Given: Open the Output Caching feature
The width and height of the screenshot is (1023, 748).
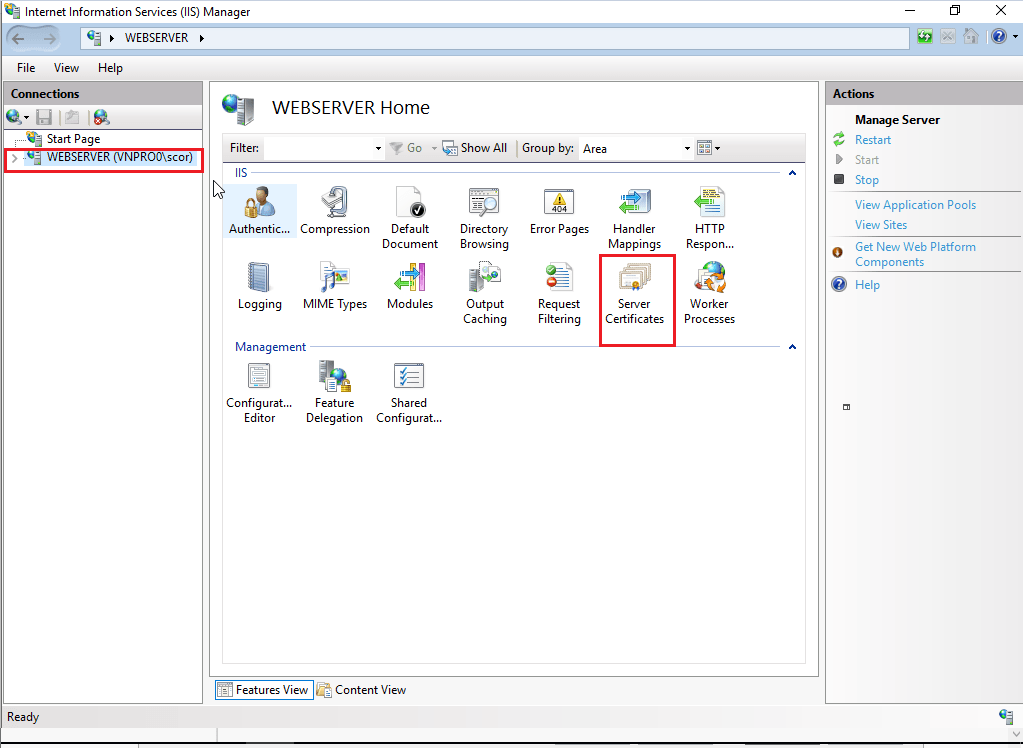Looking at the screenshot, I should click(485, 293).
